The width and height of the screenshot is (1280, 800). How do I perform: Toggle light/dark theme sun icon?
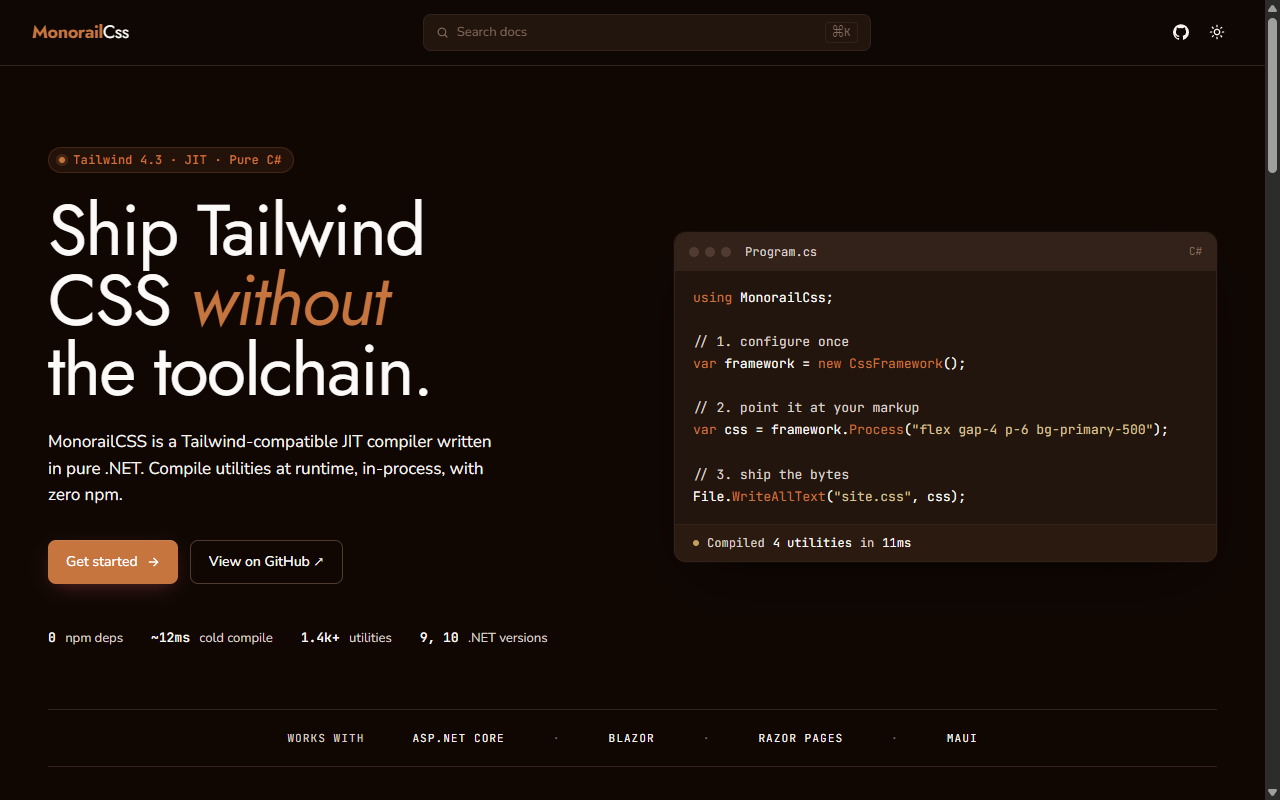click(1217, 32)
